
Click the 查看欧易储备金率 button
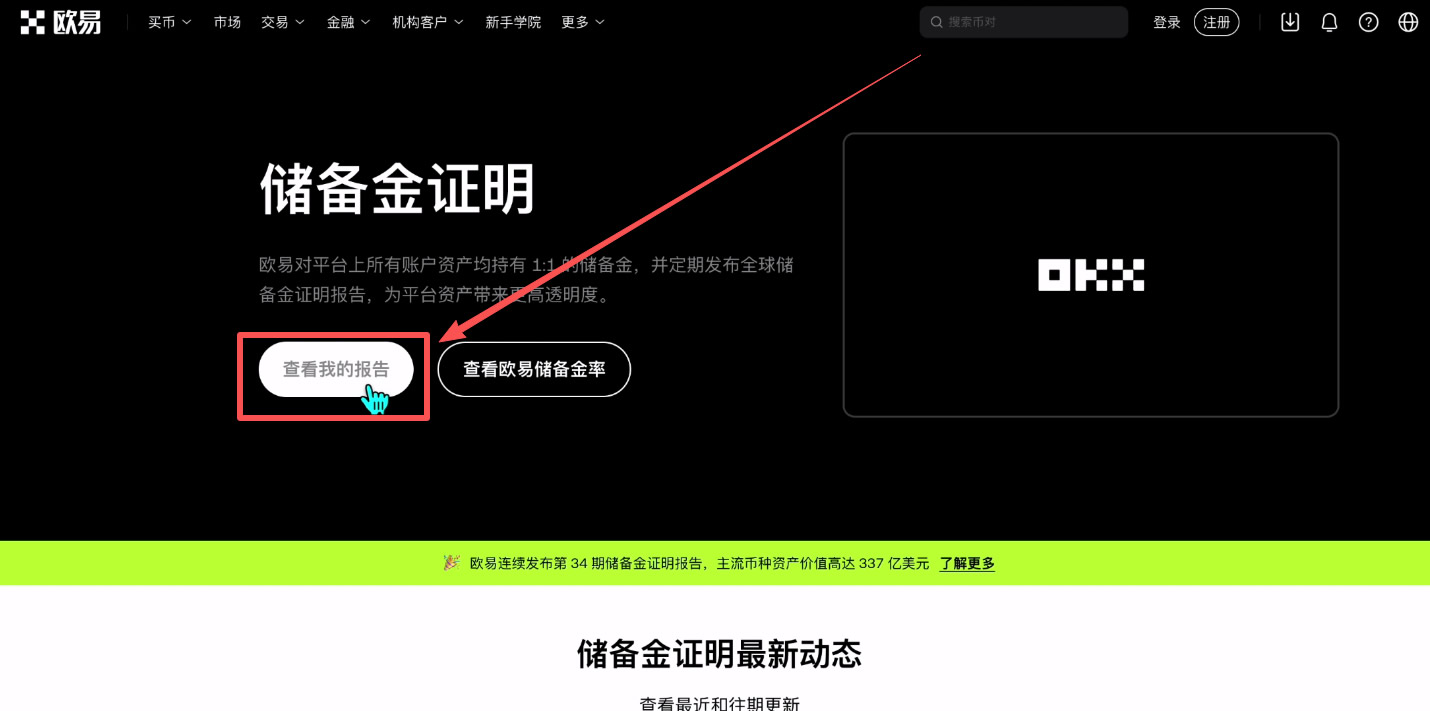[x=534, y=369]
